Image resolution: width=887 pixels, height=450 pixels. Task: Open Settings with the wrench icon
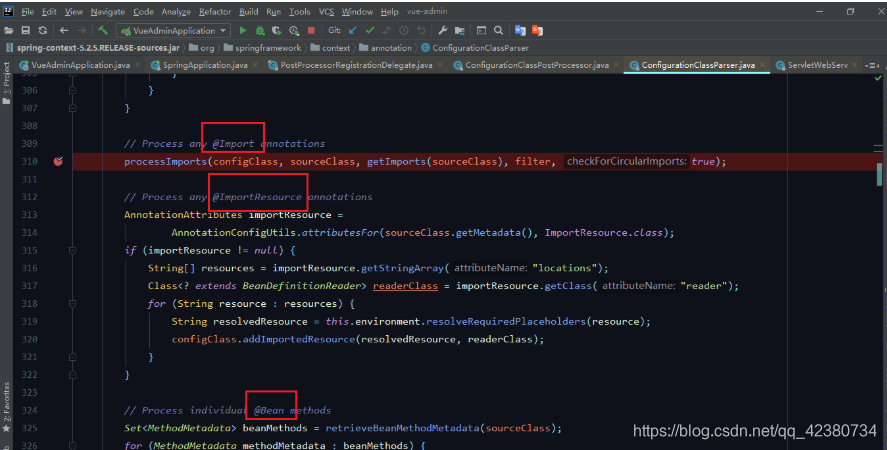pyautogui.click(x=443, y=31)
